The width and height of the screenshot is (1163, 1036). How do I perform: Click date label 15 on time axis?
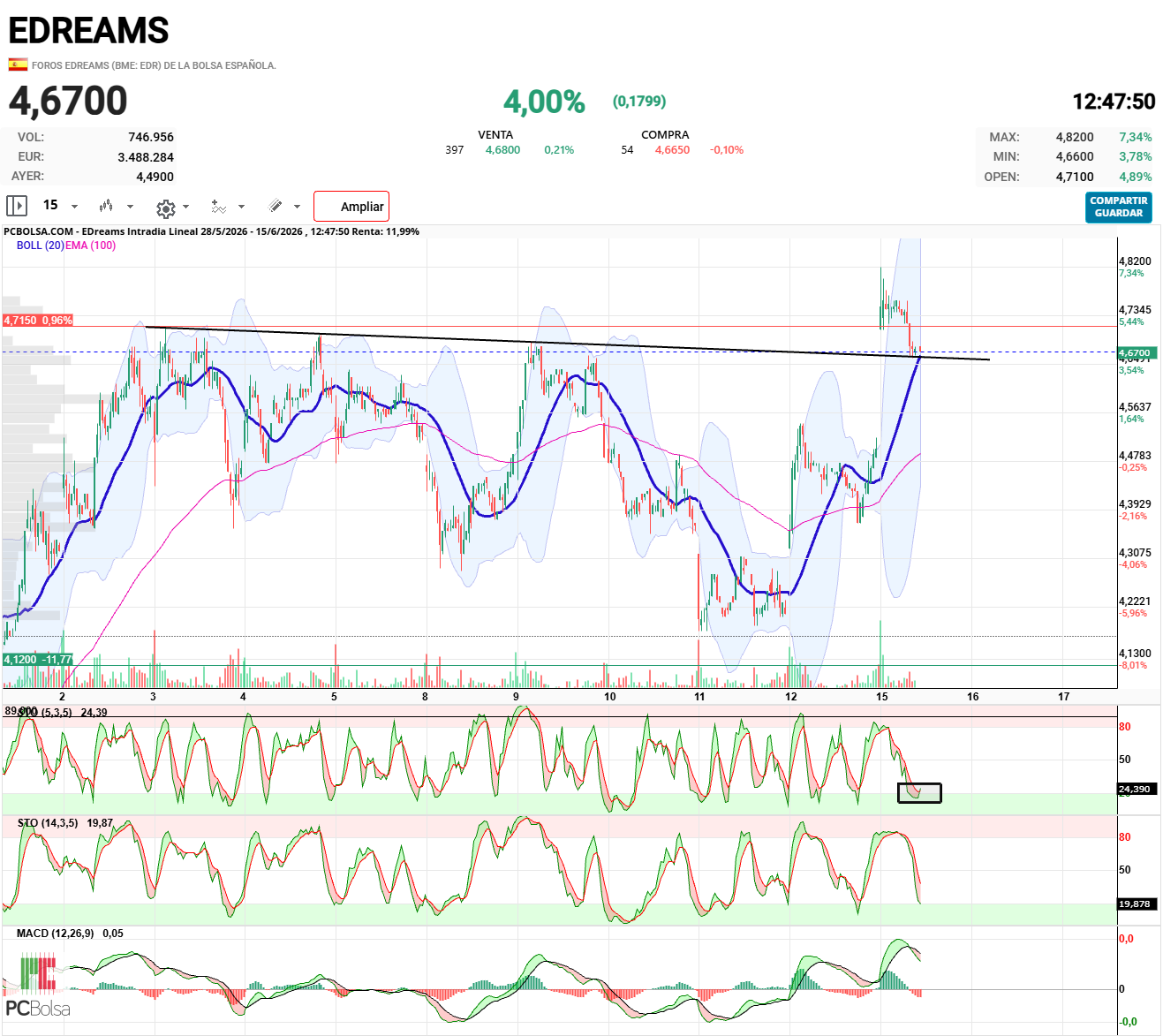coord(881,697)
